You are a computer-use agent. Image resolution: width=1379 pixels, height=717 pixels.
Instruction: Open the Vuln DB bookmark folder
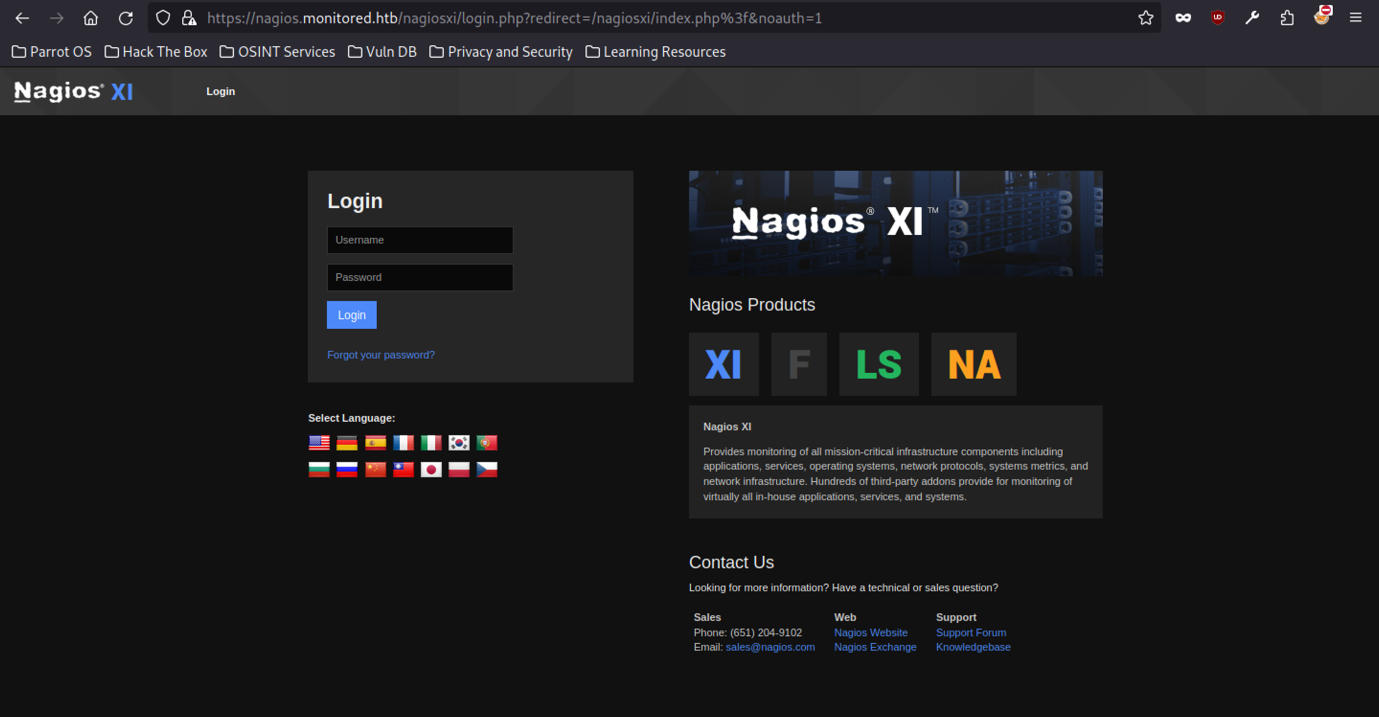click(382, 52)
